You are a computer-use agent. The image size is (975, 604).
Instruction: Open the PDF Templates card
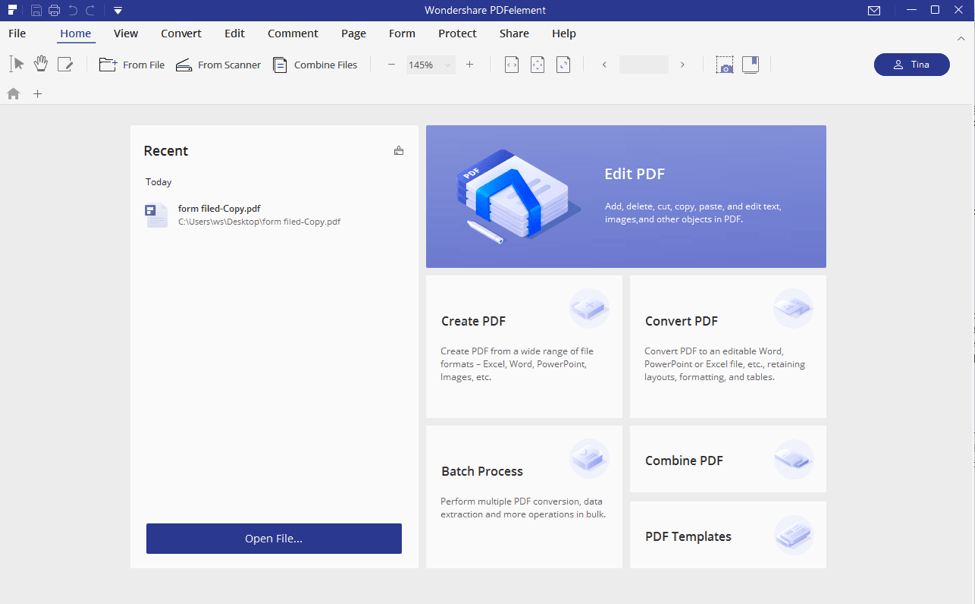click(x=728, y=535)
